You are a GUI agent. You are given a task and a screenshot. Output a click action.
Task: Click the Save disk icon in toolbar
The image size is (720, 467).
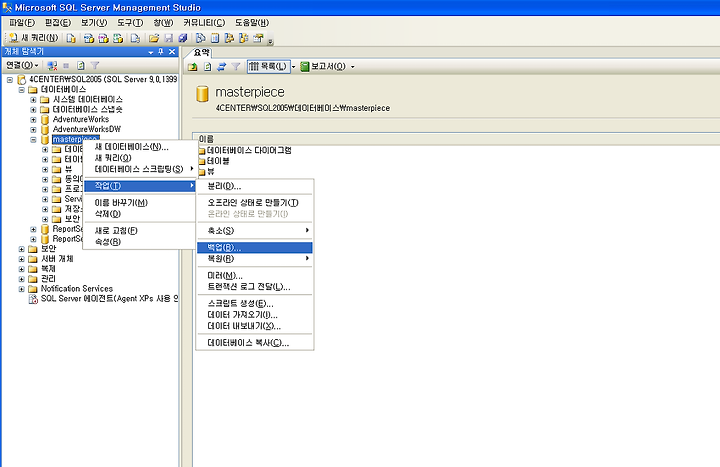(x=169, y=38)
